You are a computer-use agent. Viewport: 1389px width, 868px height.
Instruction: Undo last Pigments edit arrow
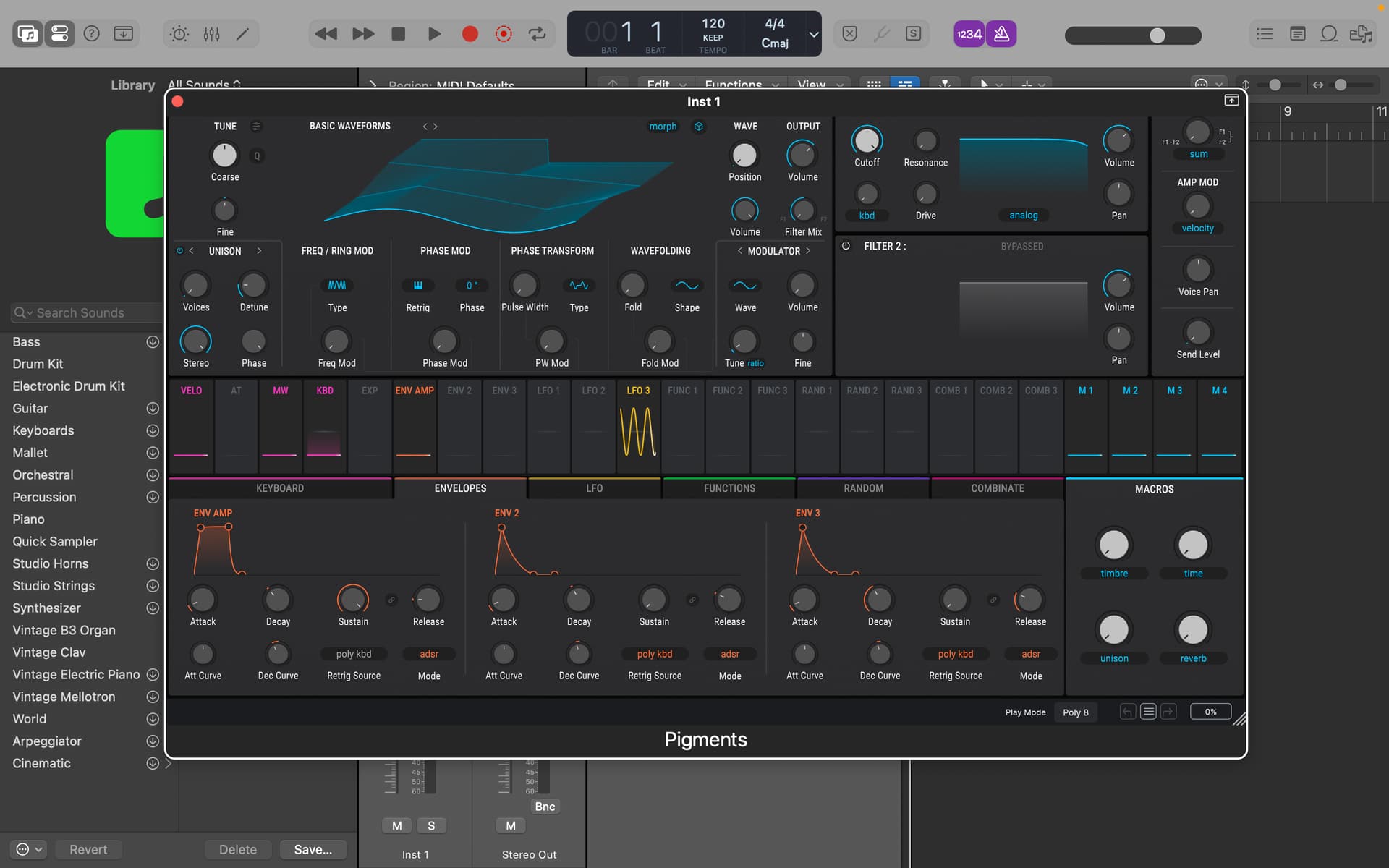click(x=1127, y=712)
